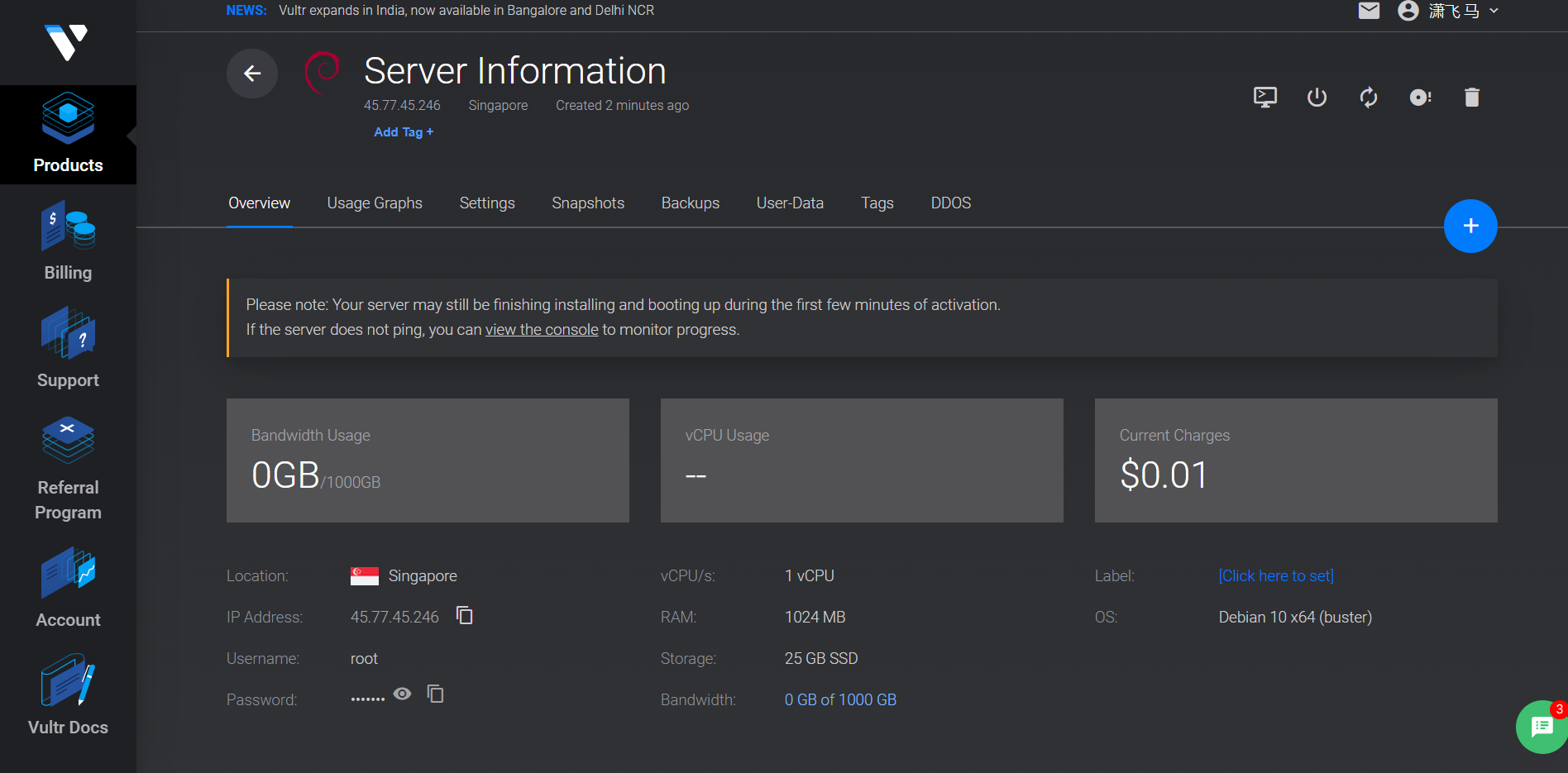The image size is (1568, 773).
Task: Open the live chat bubble
Action: click(1541, 727)
